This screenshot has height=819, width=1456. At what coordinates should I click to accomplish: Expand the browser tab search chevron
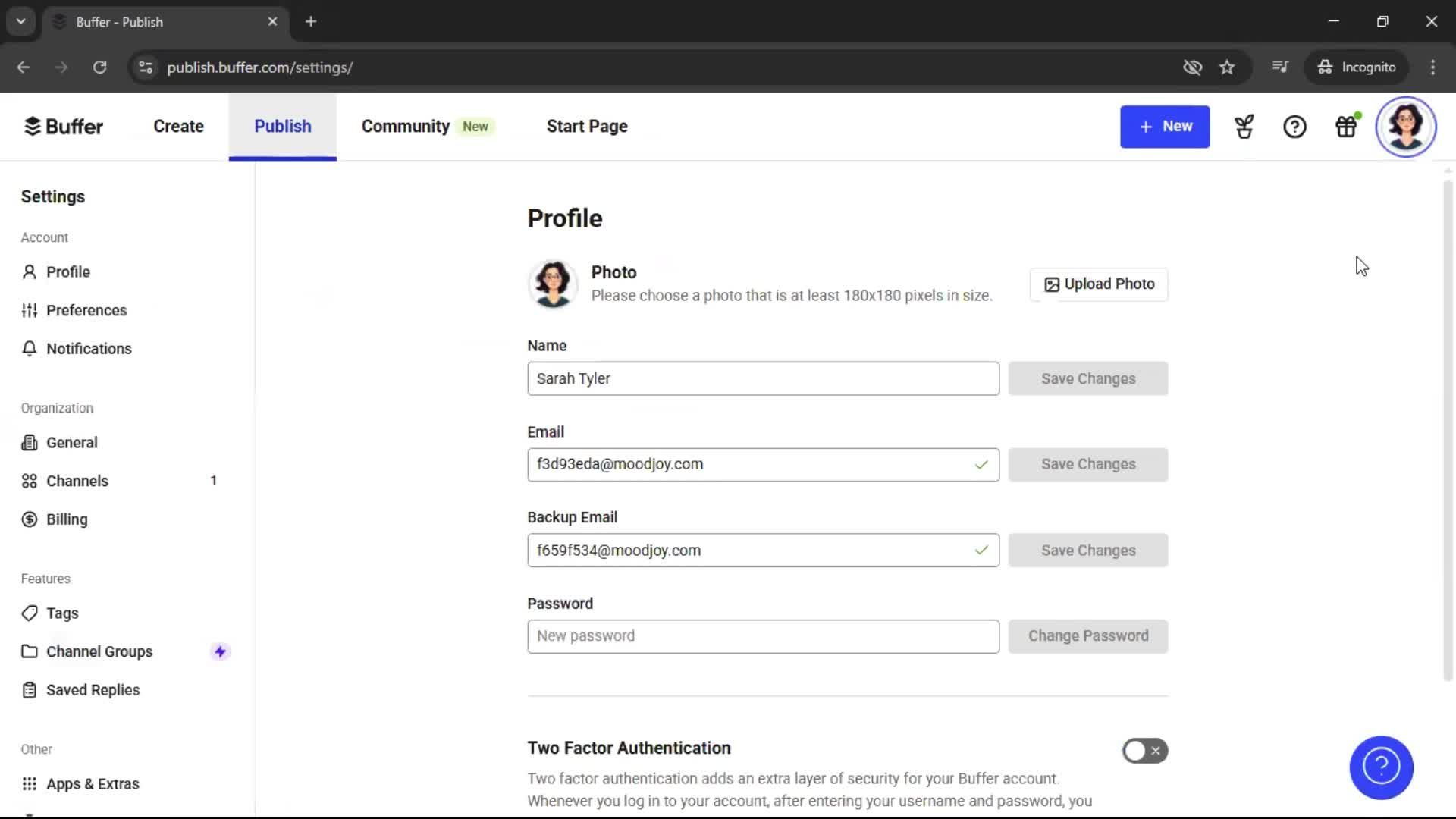tap(20, 21)
